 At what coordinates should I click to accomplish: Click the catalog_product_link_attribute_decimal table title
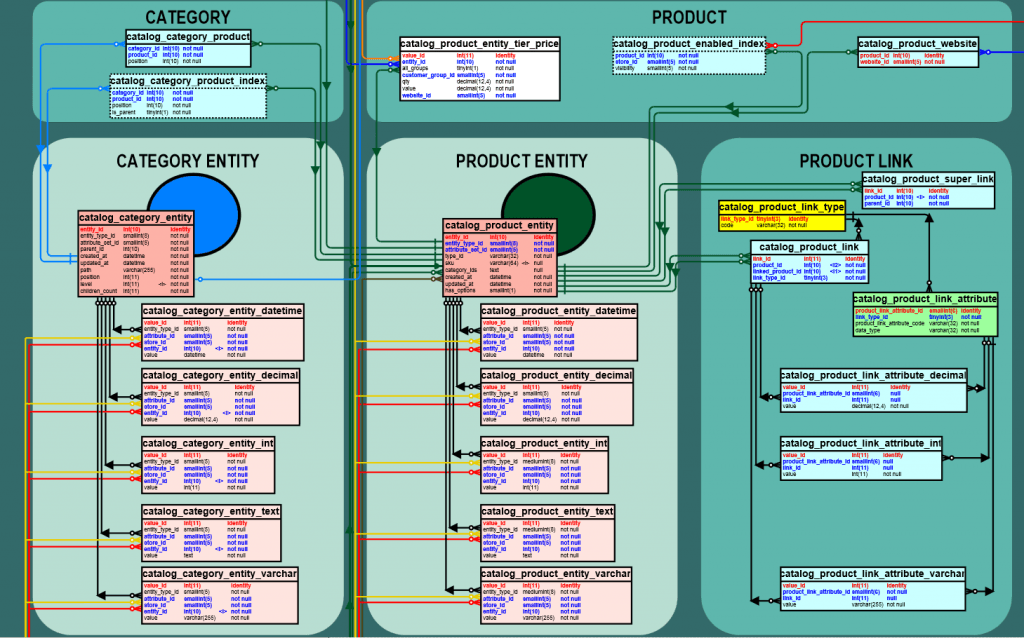[x=873, y=375]
